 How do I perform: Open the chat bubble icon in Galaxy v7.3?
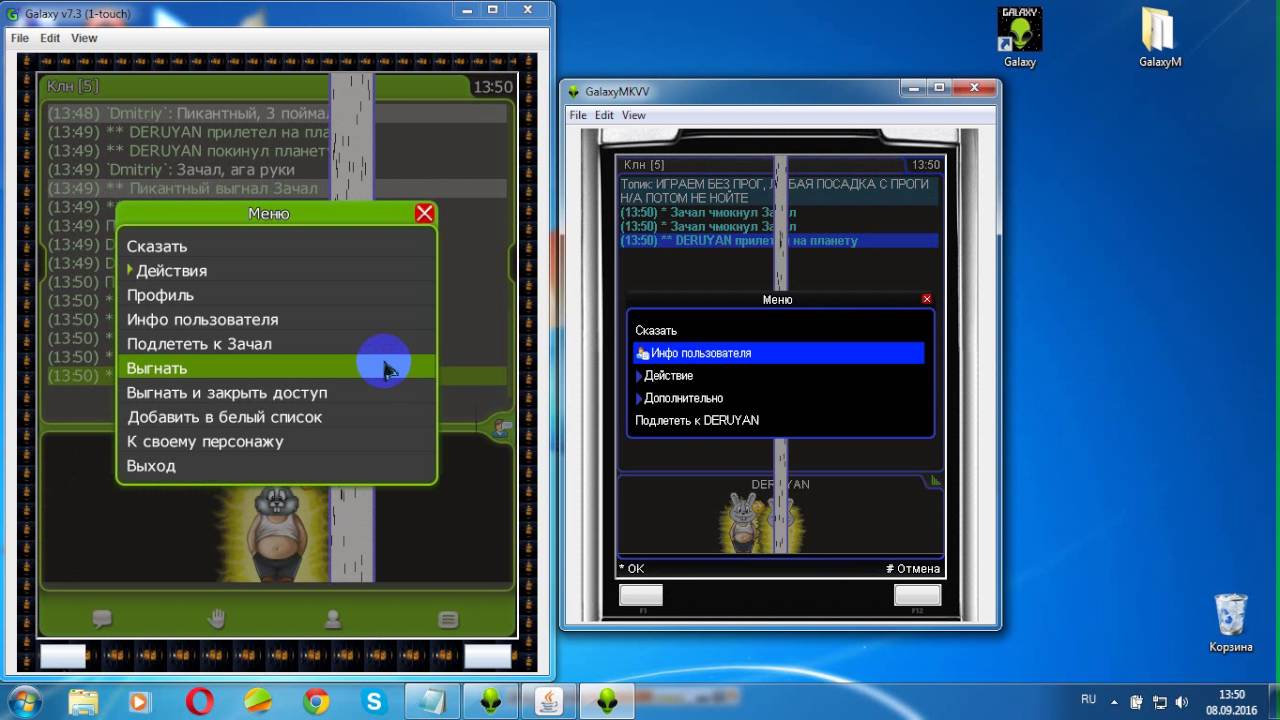point(102,619)
